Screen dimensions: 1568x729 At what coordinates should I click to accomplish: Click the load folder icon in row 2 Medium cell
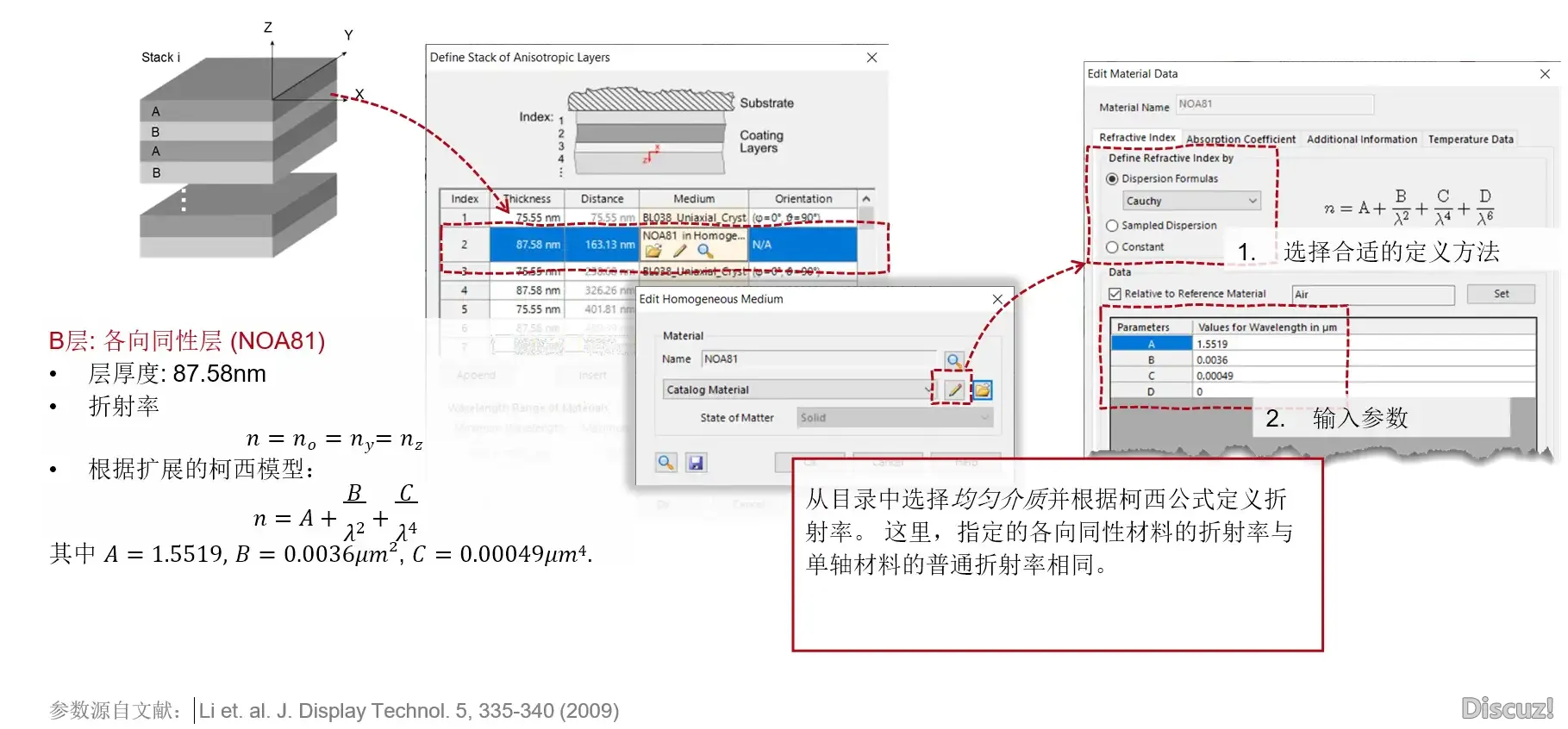coord(653,251)
